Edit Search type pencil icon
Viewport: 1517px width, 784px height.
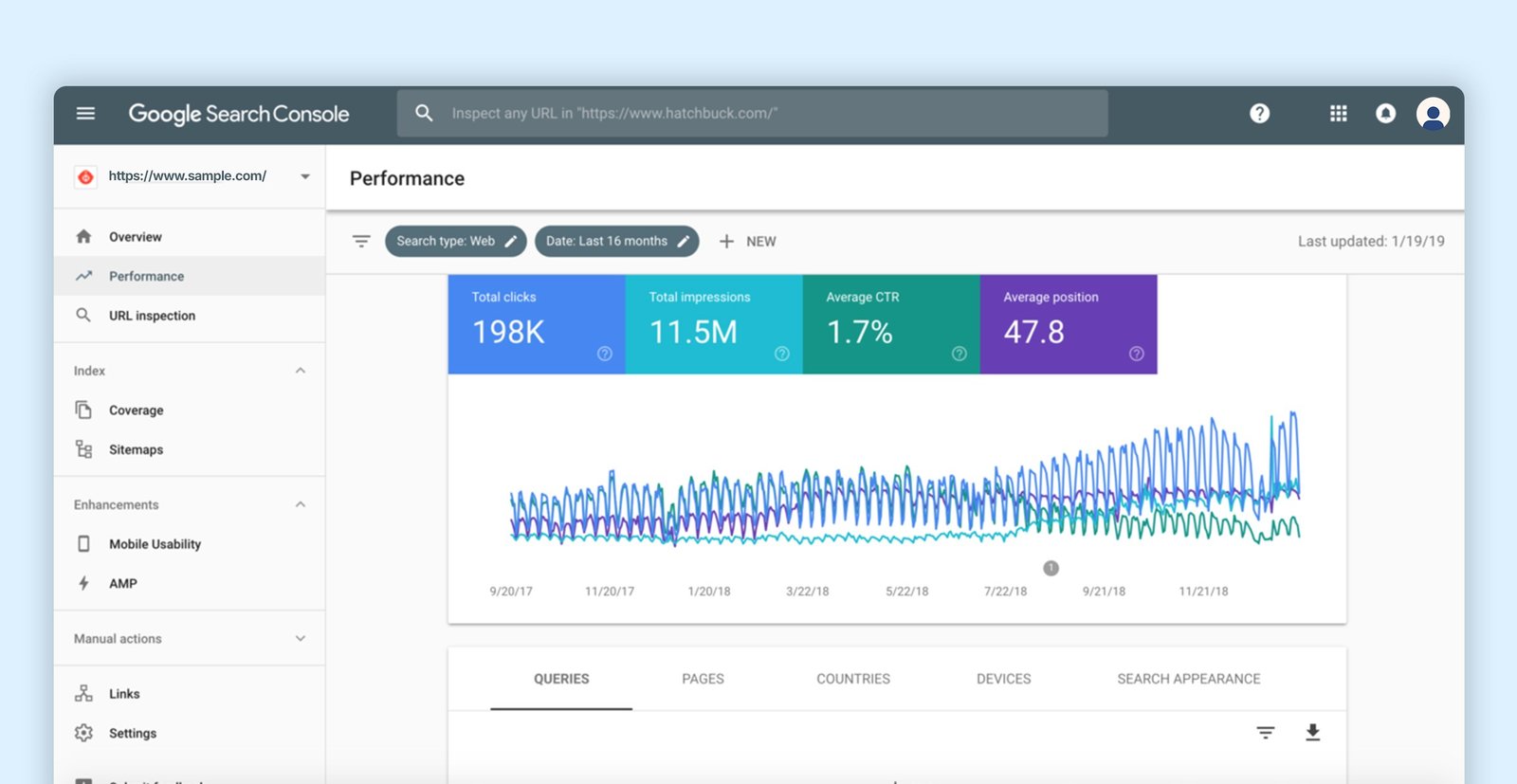coord(510,241)
